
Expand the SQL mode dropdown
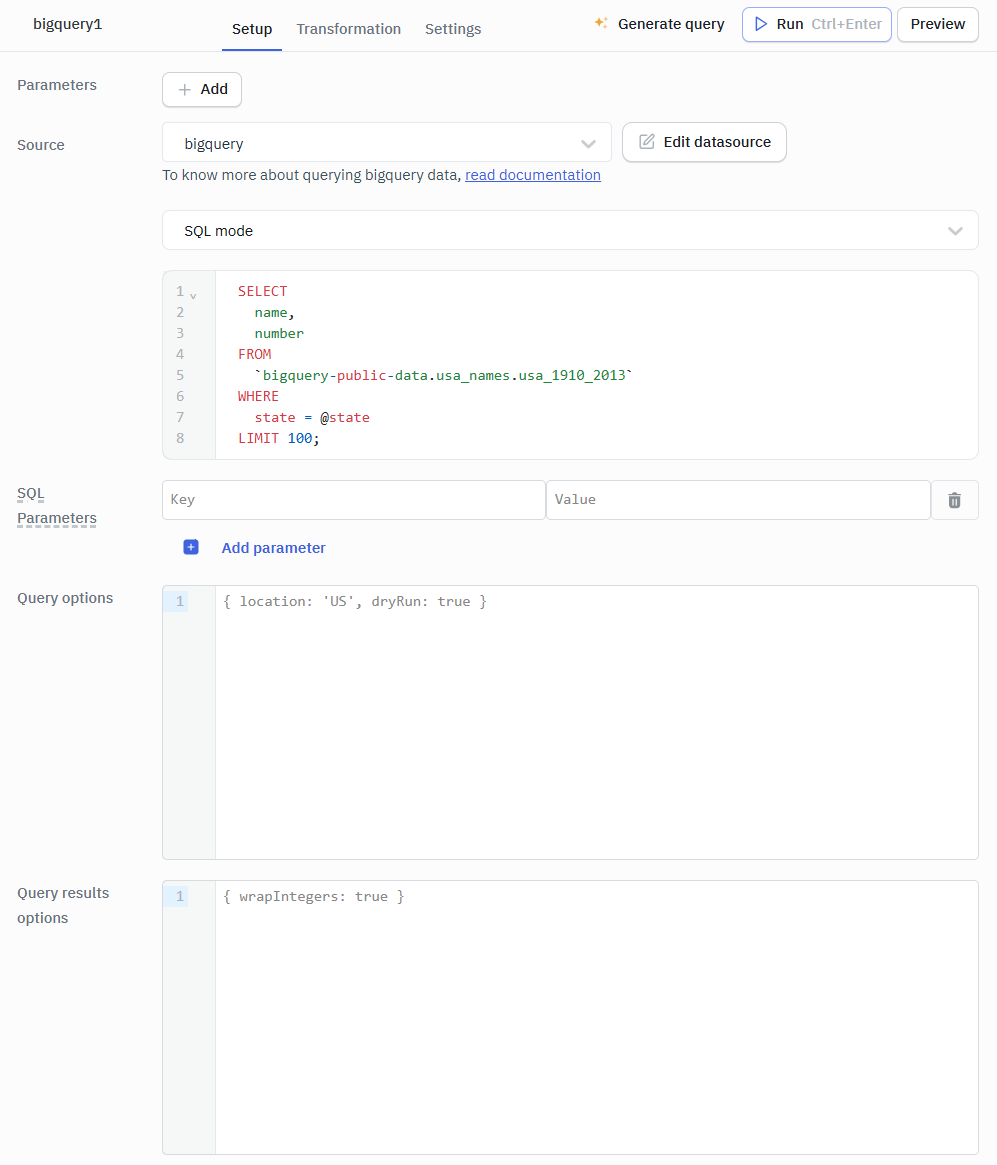570,230
